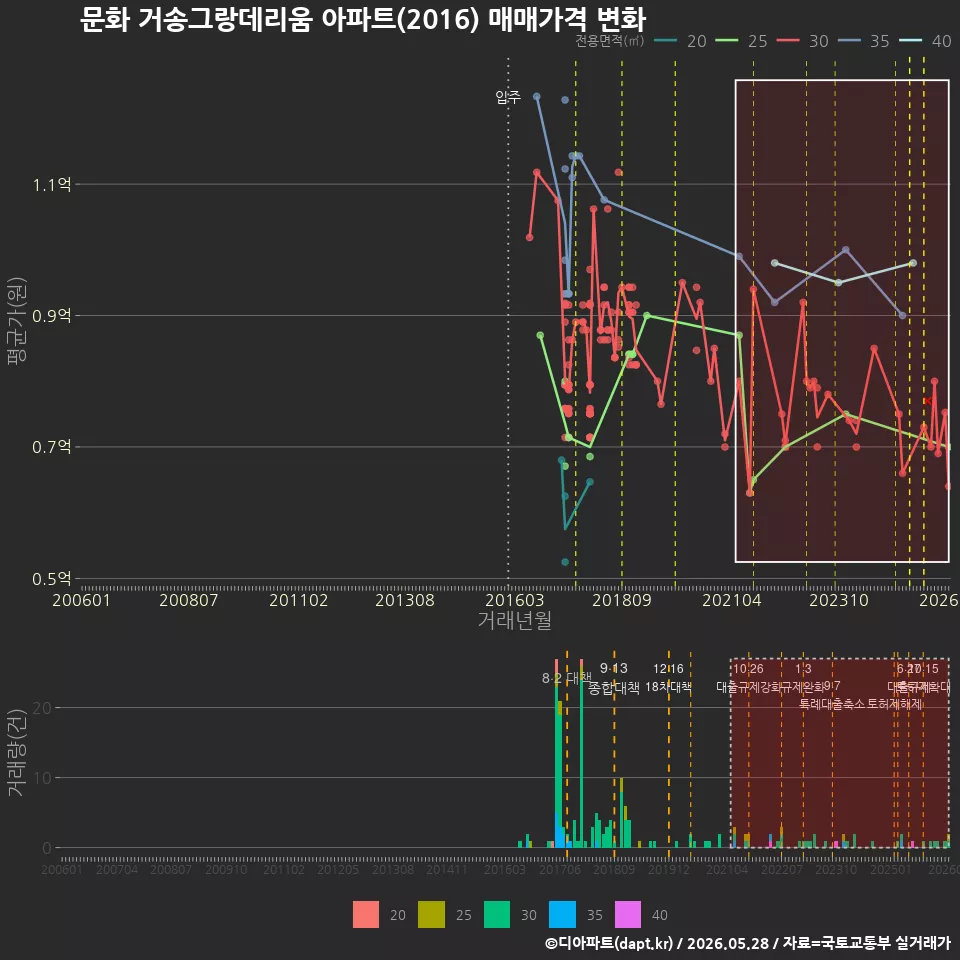This screenshot has height=960, width=960.
Task: Click the '전용면적(㎡)' legend heading
Action: click(x=609, y=40)
